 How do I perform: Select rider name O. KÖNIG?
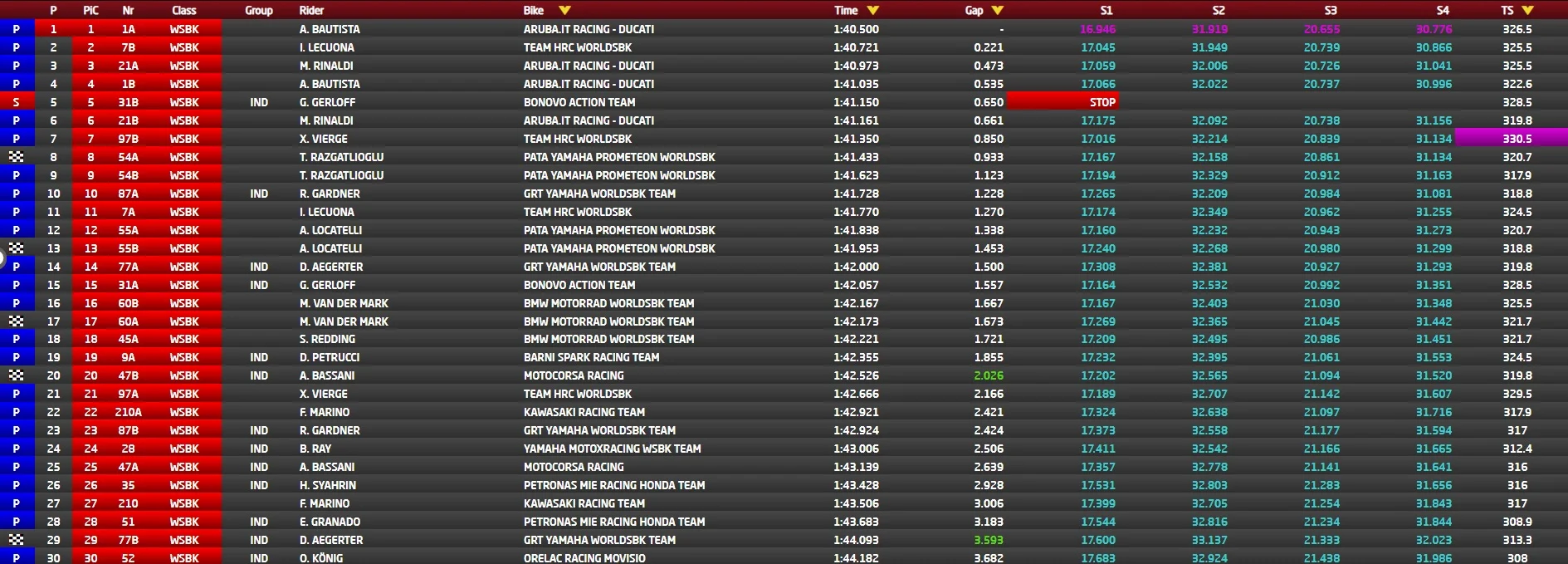coord(321,558)
